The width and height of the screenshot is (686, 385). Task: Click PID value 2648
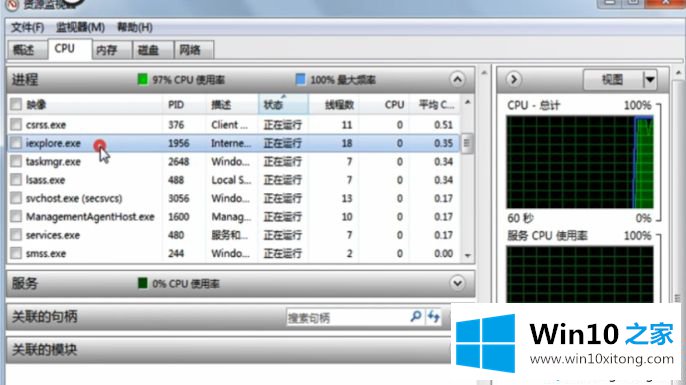(x=178, y=162)
